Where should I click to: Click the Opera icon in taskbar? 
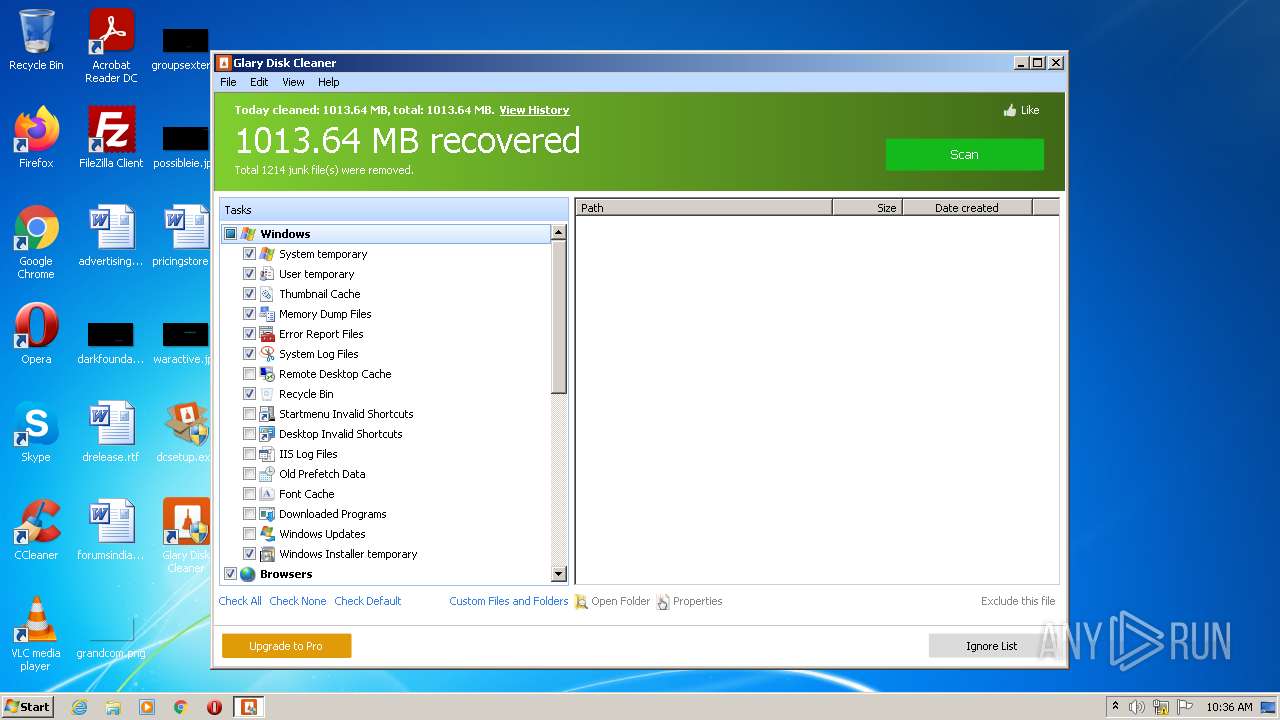214,707
